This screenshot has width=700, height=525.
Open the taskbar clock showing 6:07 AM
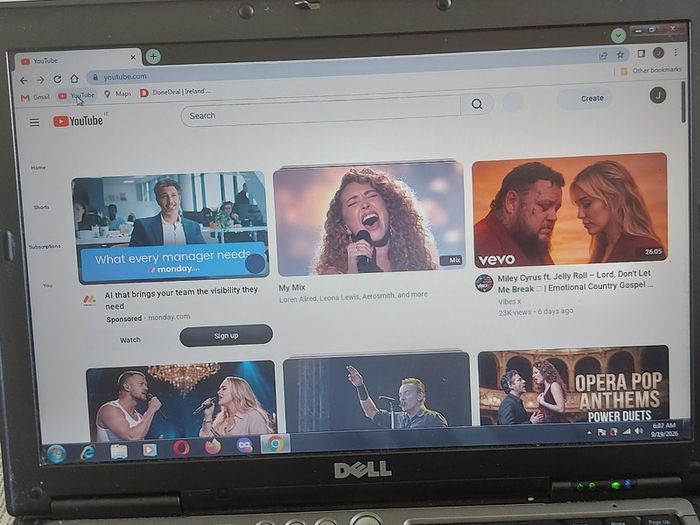[664, 429]
